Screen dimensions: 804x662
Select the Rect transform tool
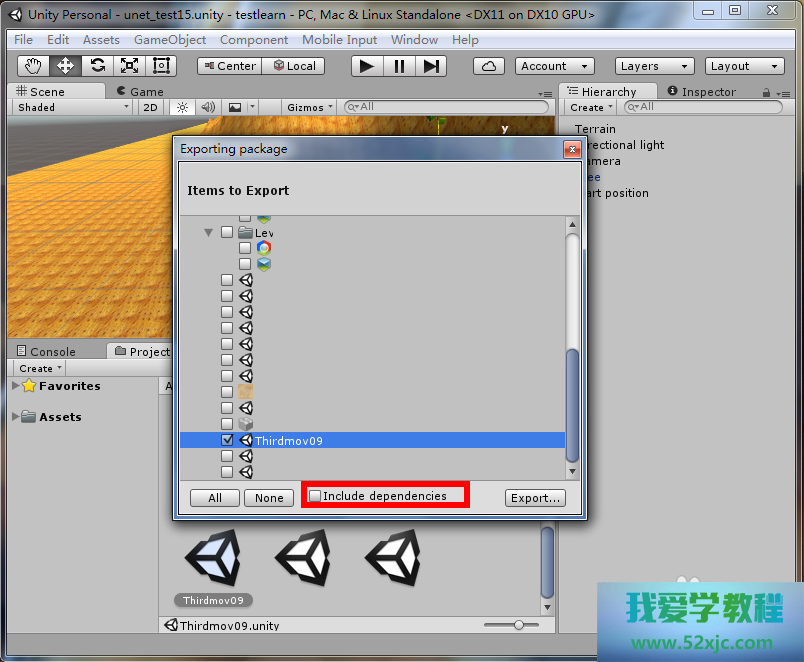pyautogui.click(x=161, y=66)
